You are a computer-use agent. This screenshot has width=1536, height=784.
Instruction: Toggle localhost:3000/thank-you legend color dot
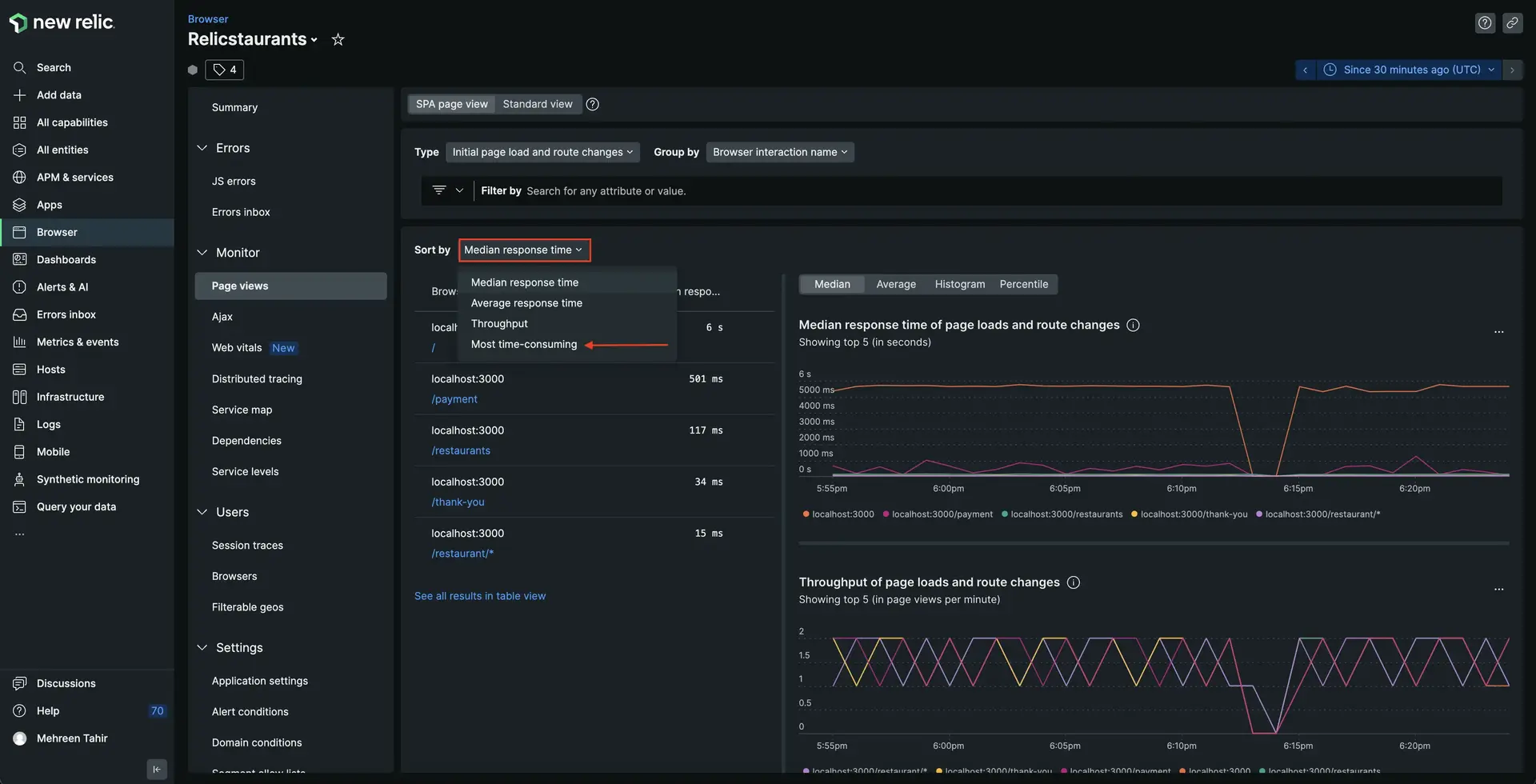pos(1134,514)
